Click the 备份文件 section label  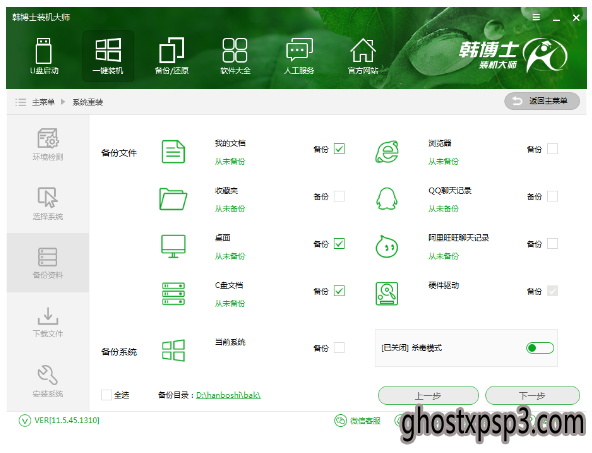click(119, 153)
